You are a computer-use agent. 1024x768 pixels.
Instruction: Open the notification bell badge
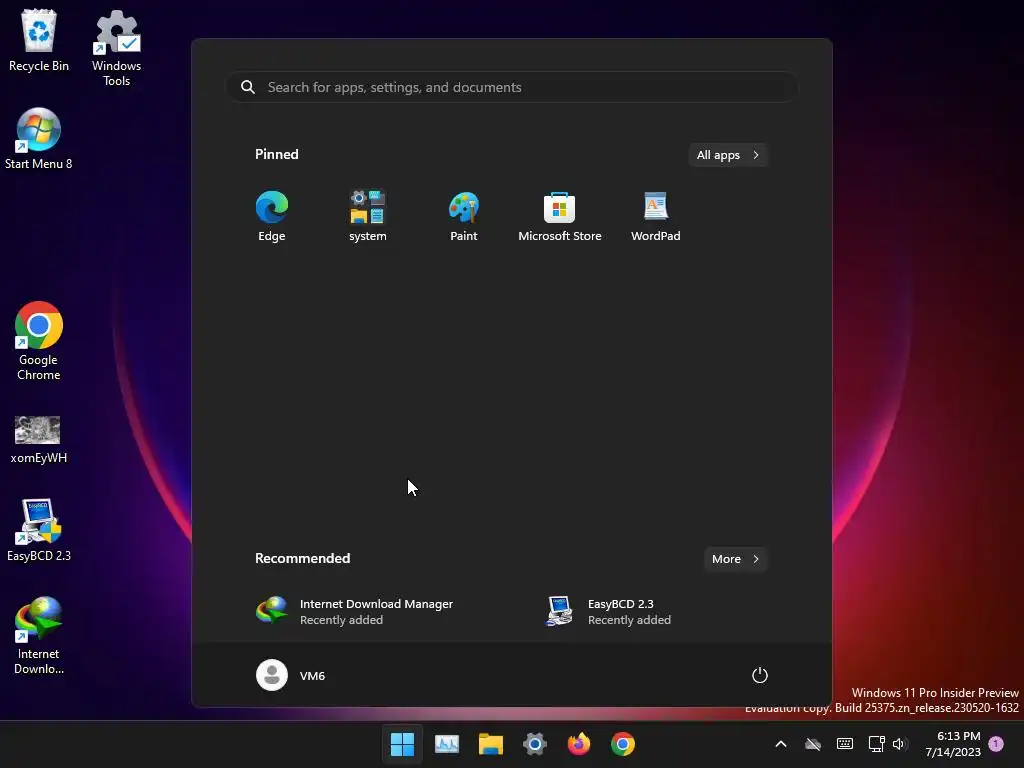tap(996, 743)
